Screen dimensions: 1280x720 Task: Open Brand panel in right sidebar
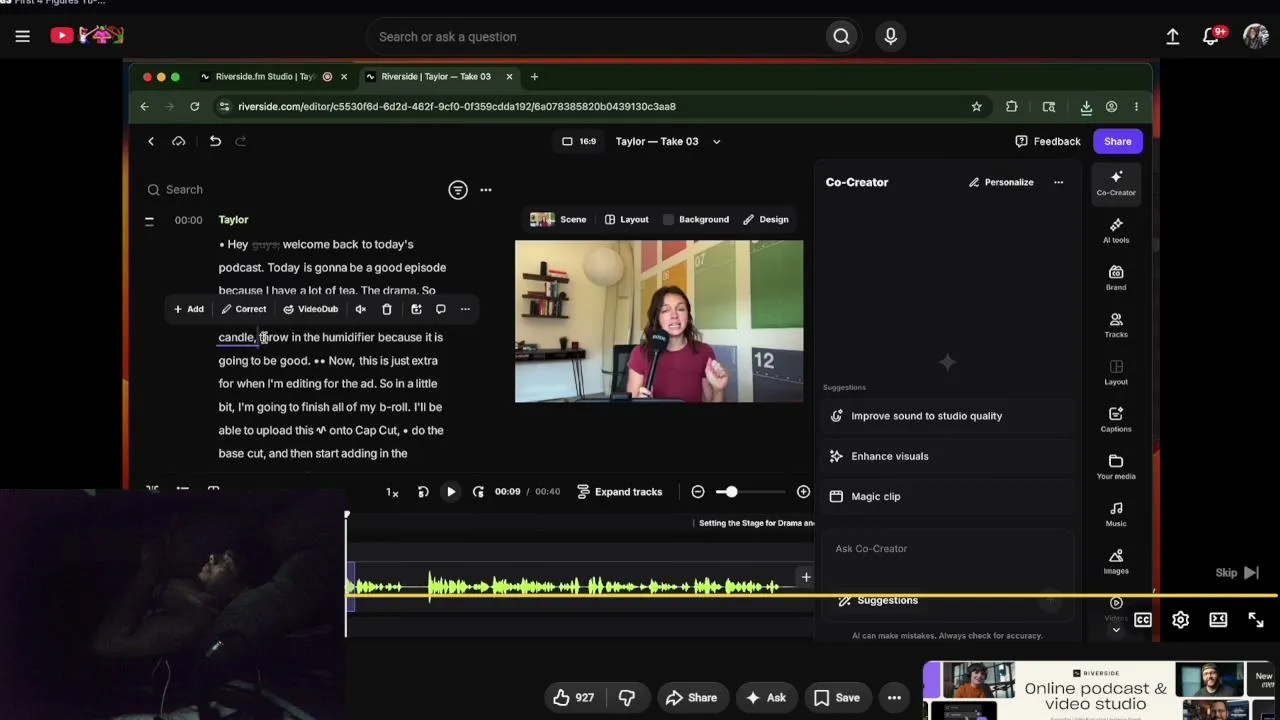point(1116,278)
